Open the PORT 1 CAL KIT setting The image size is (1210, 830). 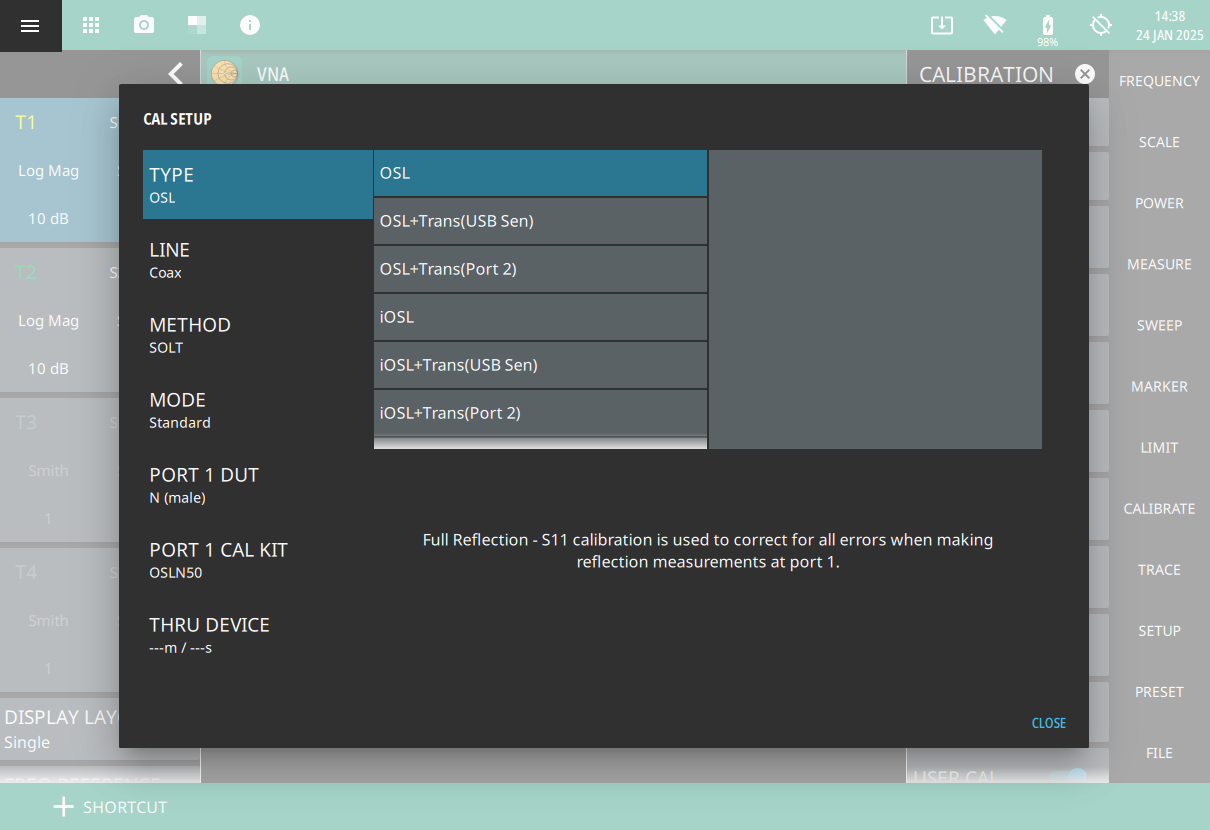[257, 559]
